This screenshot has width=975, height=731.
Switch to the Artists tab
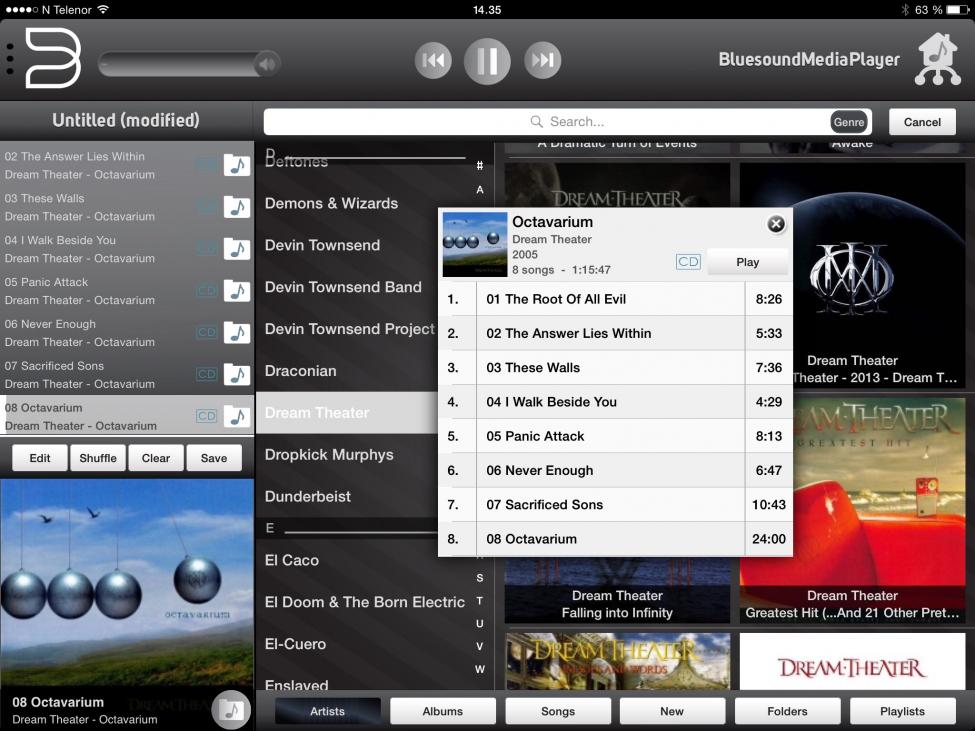(x=327, y=711)
